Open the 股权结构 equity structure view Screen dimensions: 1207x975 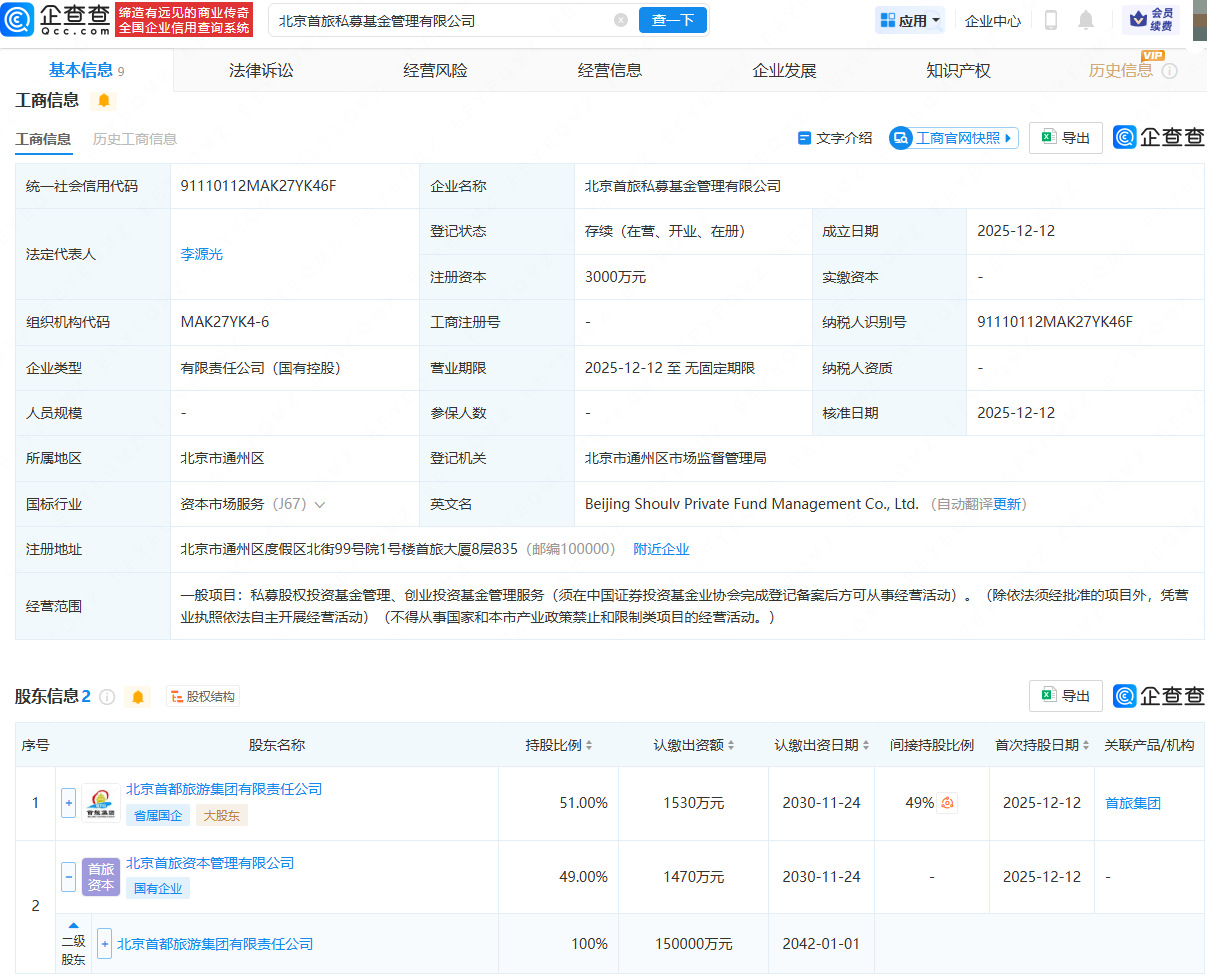(x=202, y=697)
